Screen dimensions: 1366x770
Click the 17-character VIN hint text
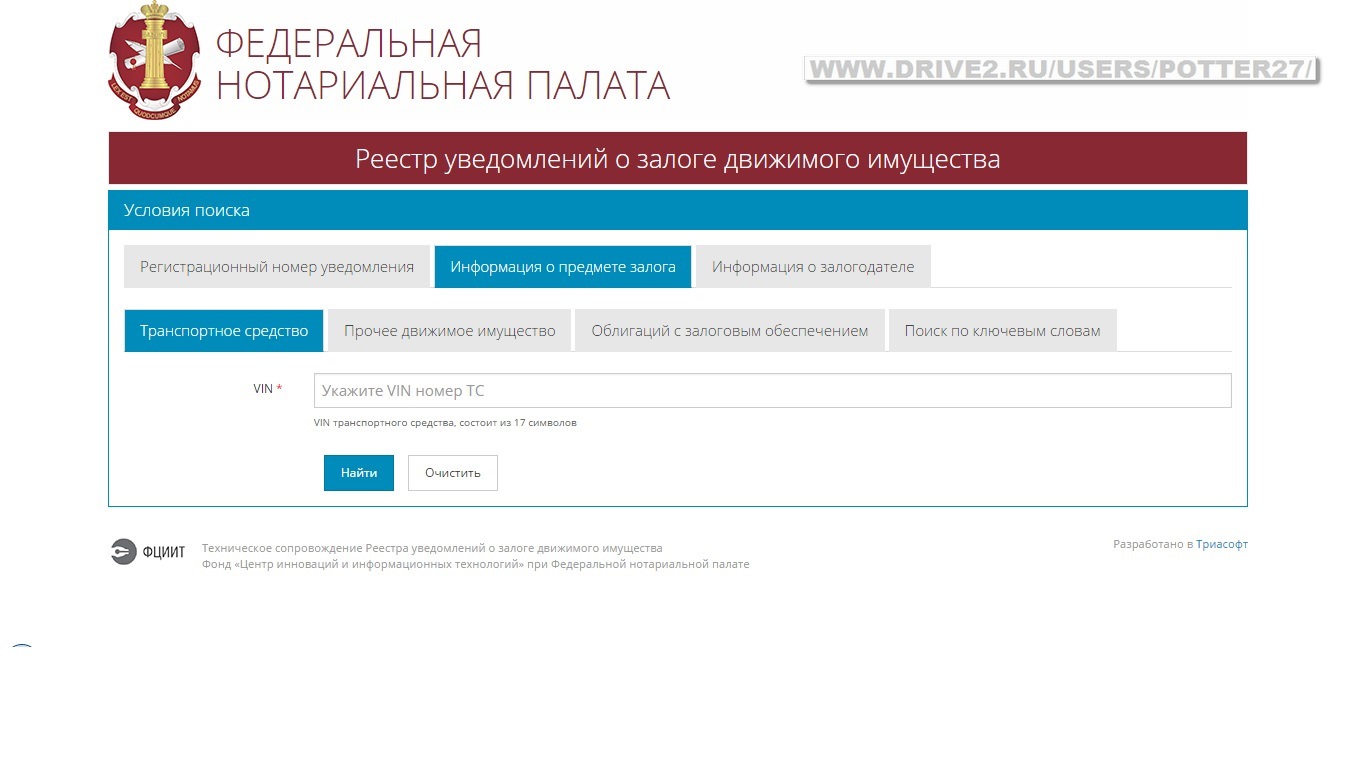pyautogui.click(x=445, y=423)
